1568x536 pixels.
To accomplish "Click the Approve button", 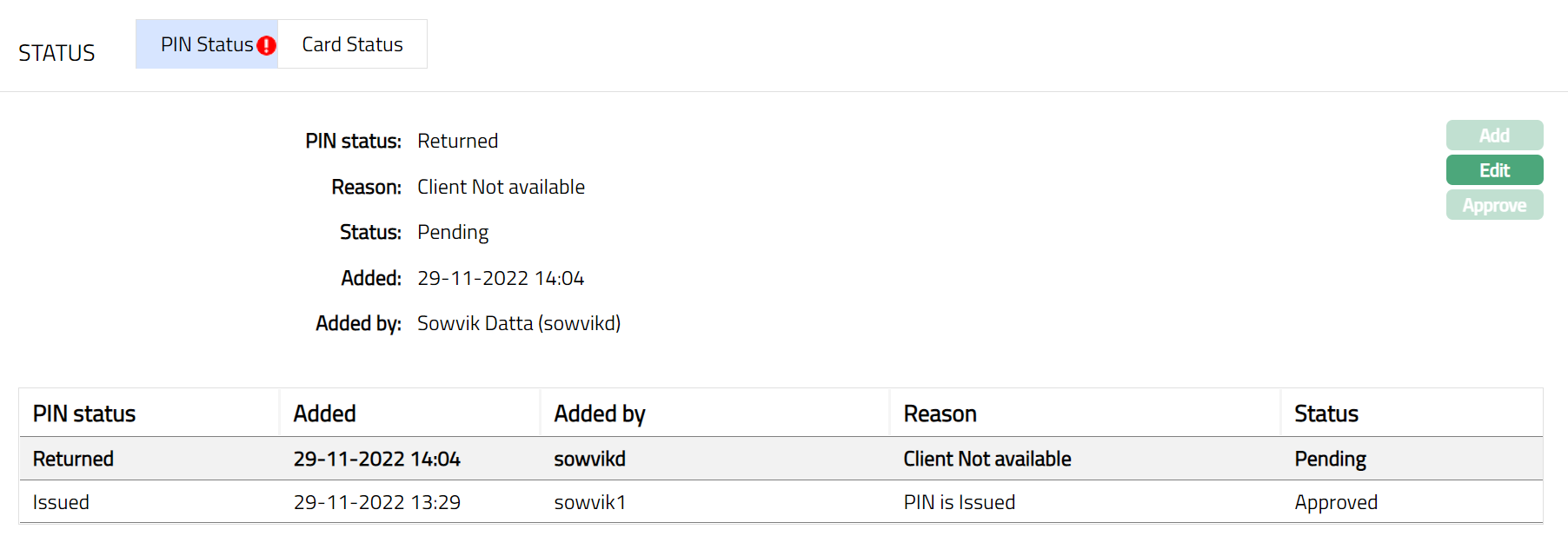I will (x=1494, y=205).
